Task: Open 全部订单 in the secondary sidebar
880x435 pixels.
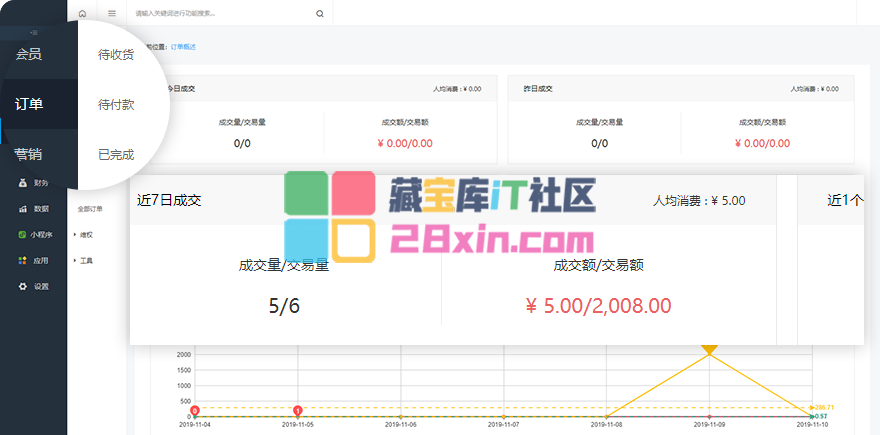Action: (x=90, y=209)
